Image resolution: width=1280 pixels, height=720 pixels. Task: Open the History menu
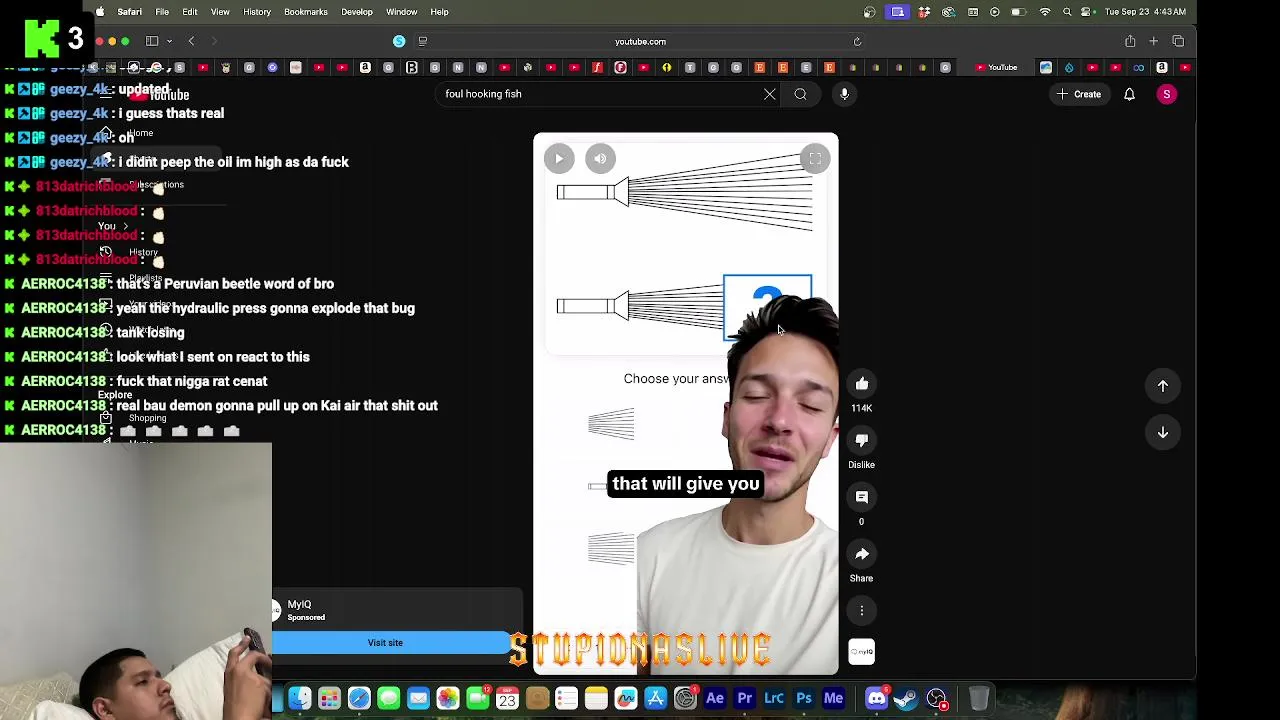coord(257,12)
